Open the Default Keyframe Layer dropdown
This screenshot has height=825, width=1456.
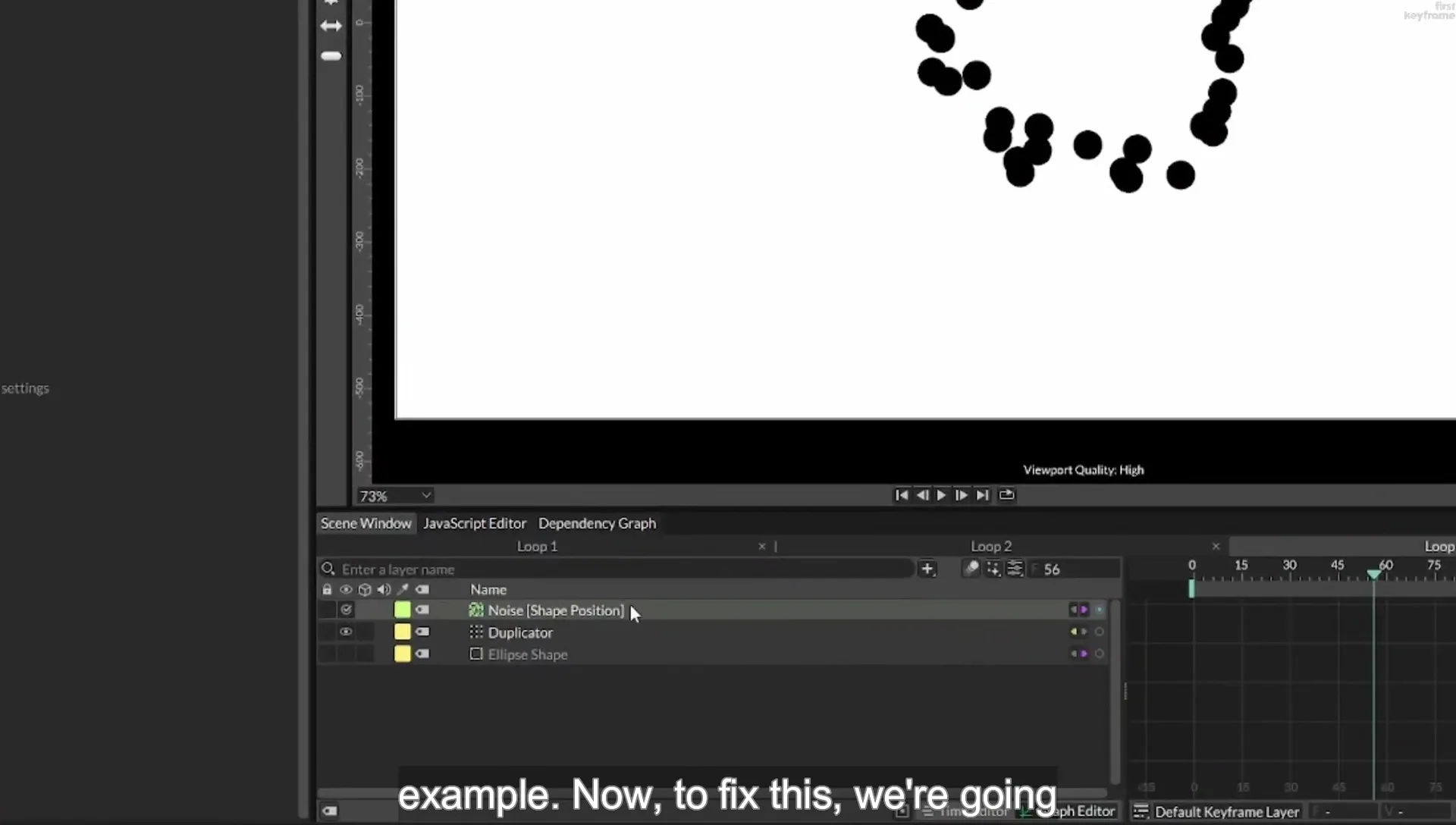click(1226, 811)
